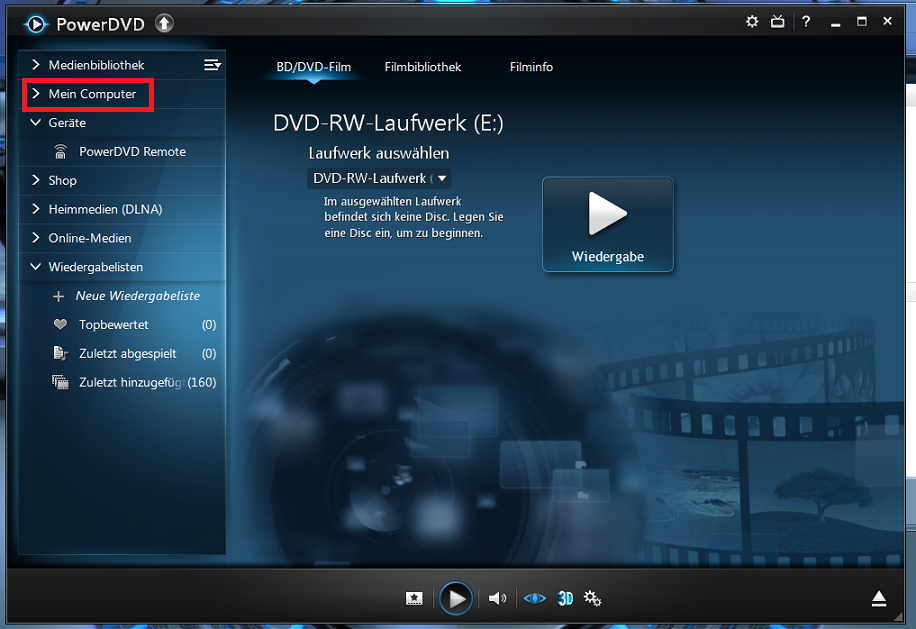Minimize the PowerDVD window

(x=836, y=23)
